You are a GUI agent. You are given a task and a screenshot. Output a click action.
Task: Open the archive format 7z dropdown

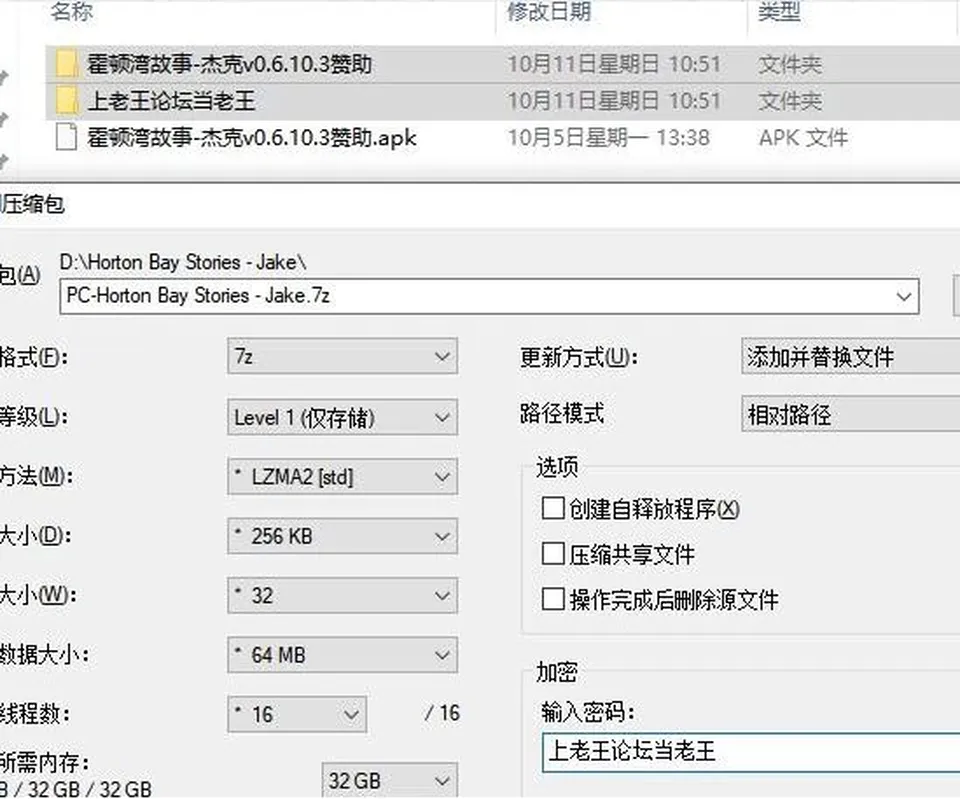tap(342, 356)
